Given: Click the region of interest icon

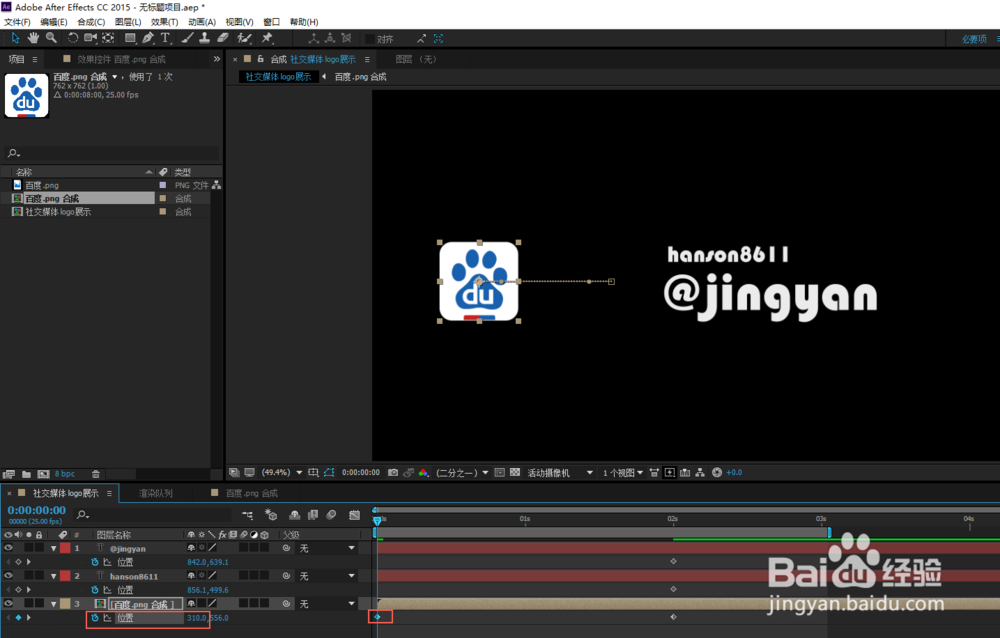Looking at the screenshot, I should click(499, 473).
